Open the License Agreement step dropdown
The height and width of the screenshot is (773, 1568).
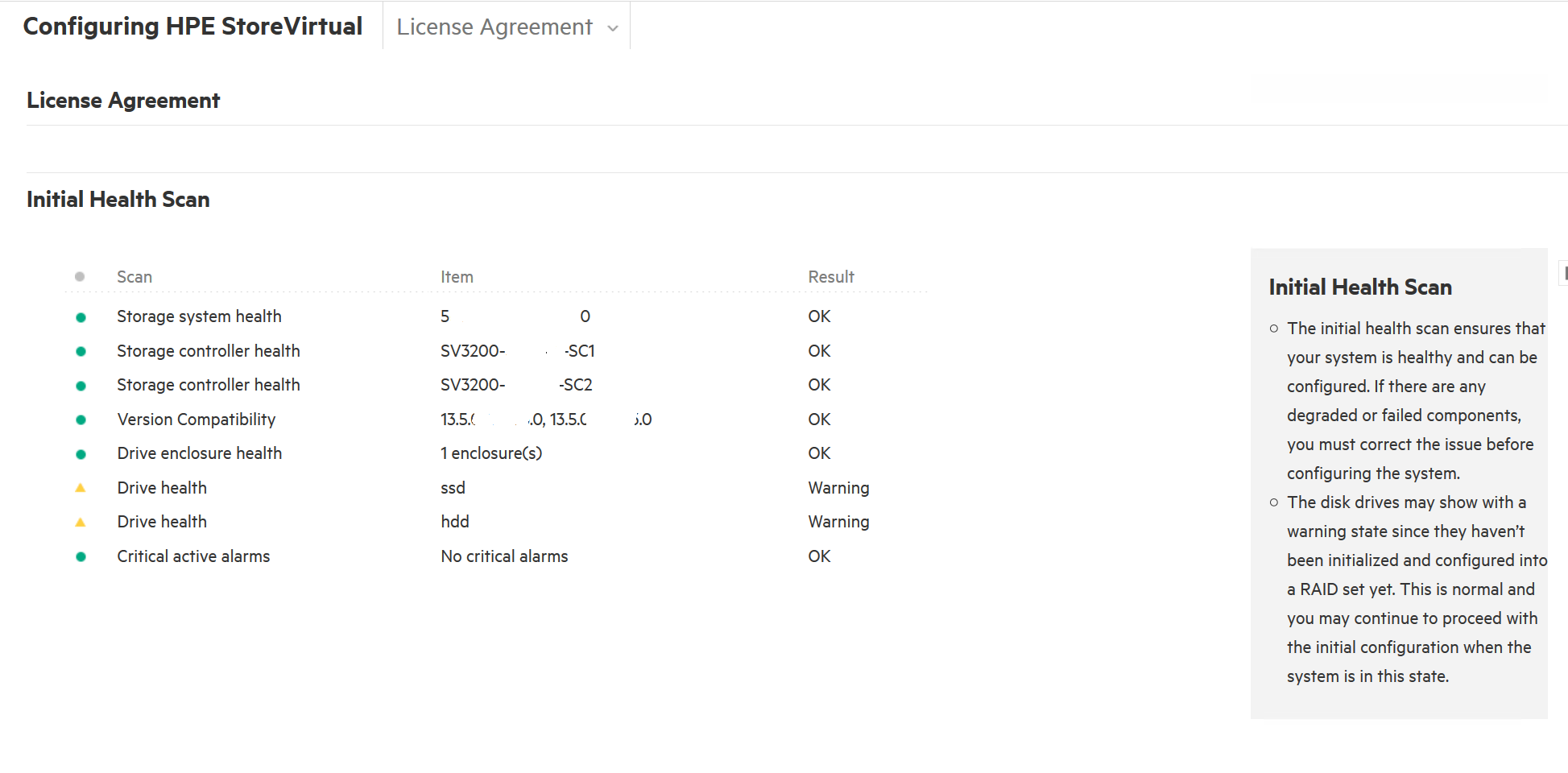[x=507, y=27]
